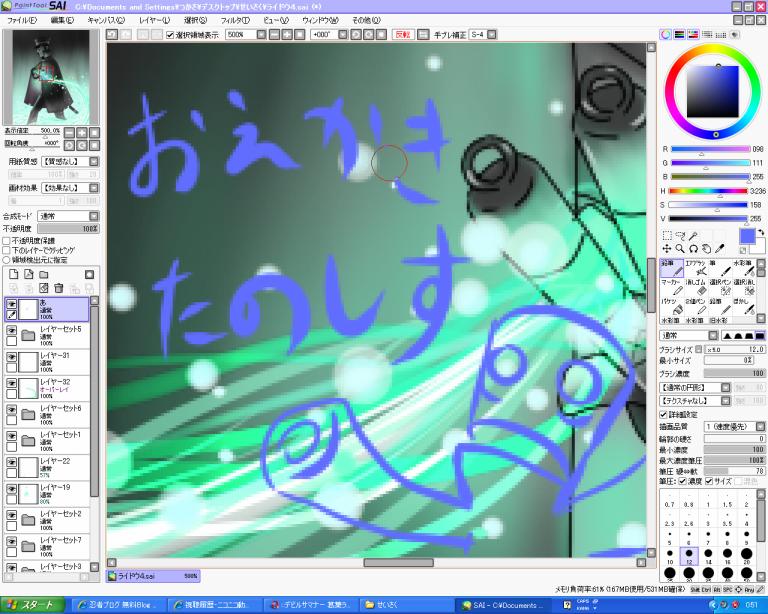Delete the selected layer with trash icon
The width and height of the screenshot is (768, 614).
59,288
